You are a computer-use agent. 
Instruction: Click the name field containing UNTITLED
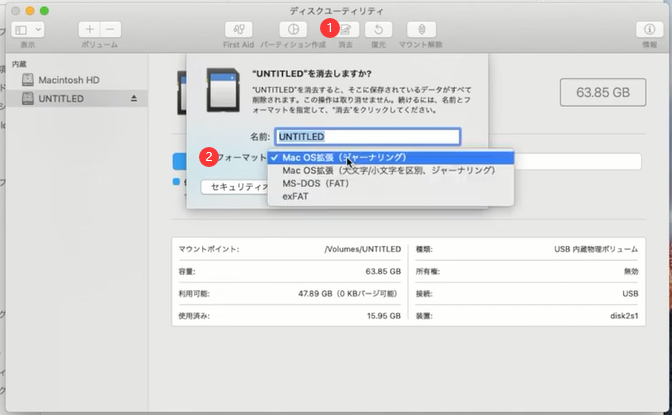coord(368,137)
